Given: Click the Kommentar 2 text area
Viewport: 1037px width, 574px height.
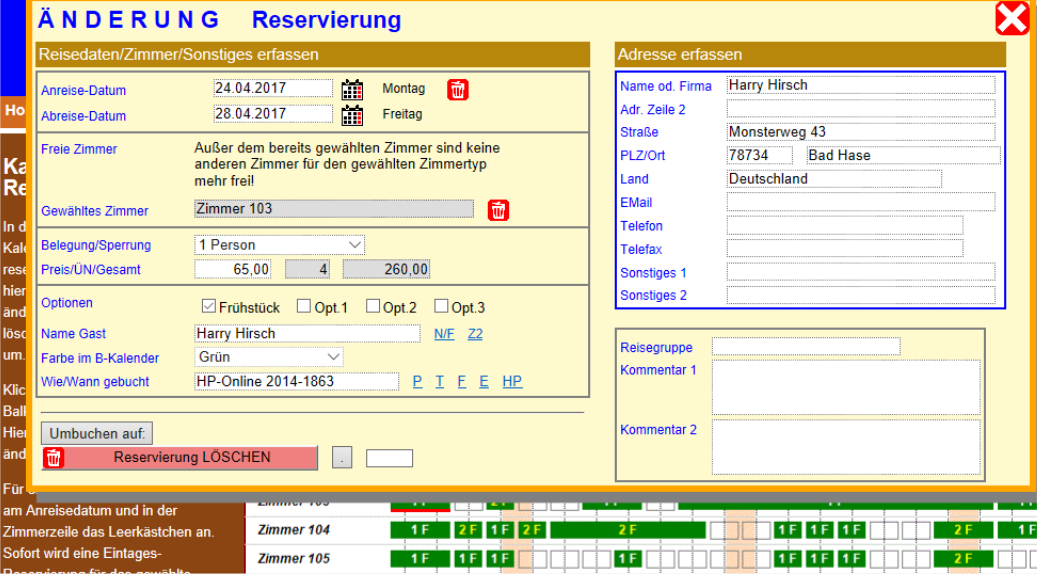Looking at the screenshot, I should [846, 447].
